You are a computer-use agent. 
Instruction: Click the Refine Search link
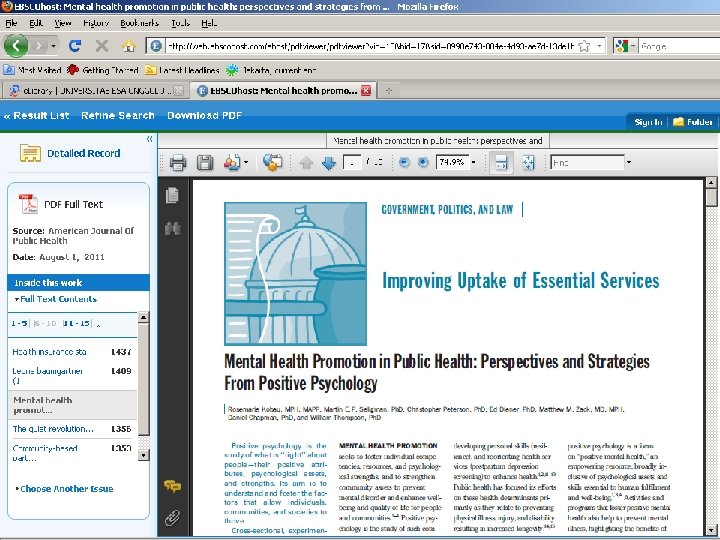tap(118, 116)
